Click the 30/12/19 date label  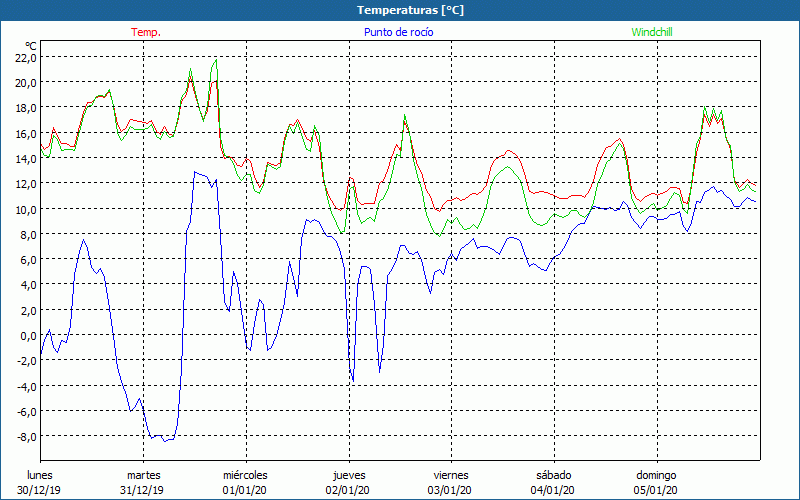point(39,490)
